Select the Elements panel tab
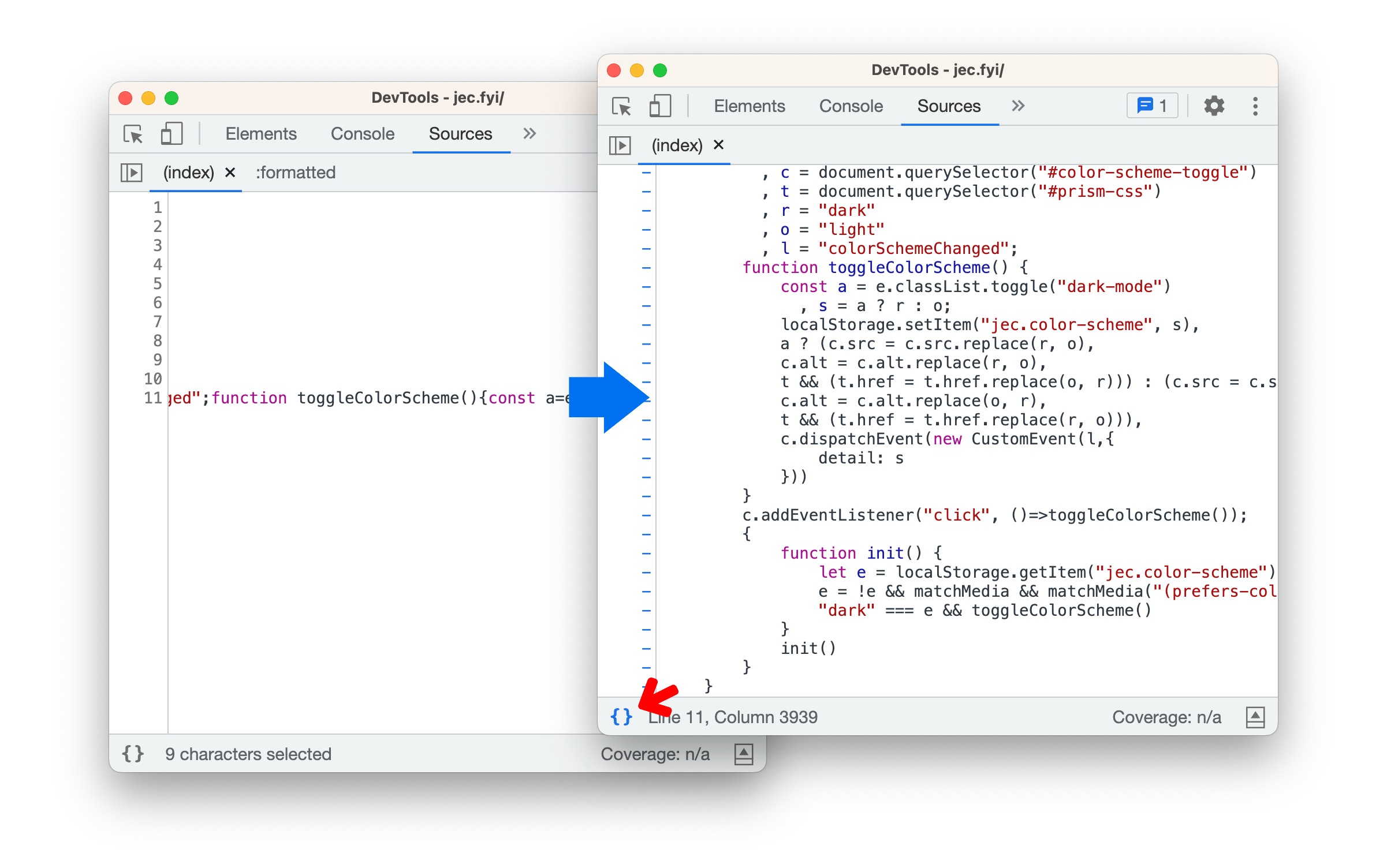The image size is (1387, 868). (751, 104)
